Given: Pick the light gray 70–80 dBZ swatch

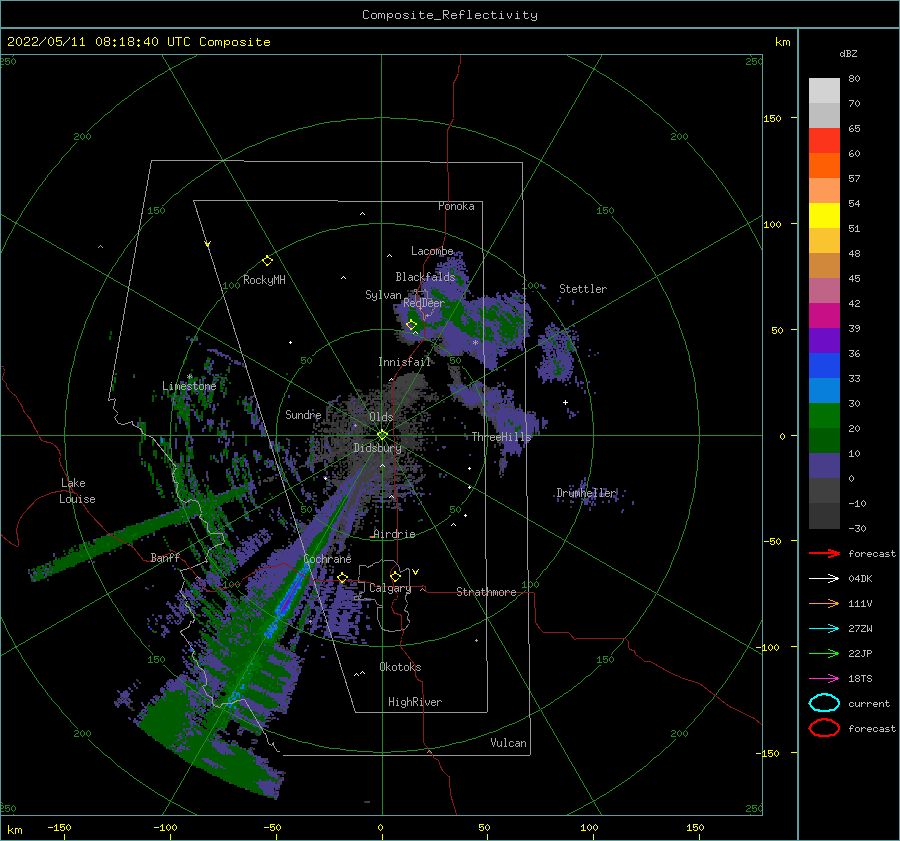Looking at the screenshot, I should point(824,91).
